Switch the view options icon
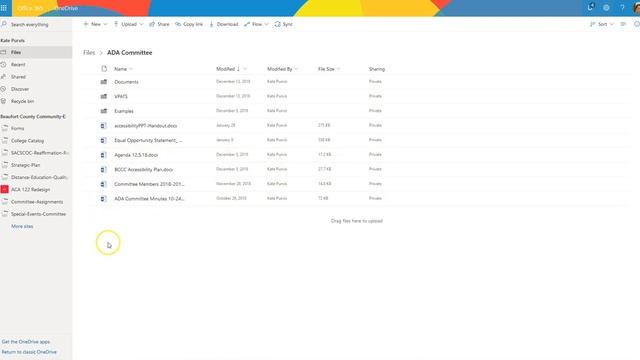The height and width of the screenshot is (360, 640). click(623, 24)
